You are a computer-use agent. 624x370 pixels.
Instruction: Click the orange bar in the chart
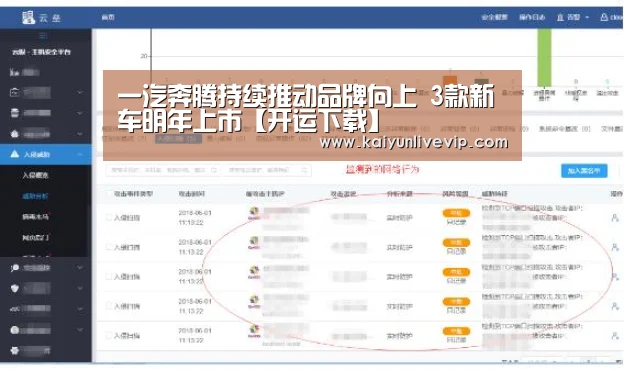pyautogui.click(x=450, y=81)
